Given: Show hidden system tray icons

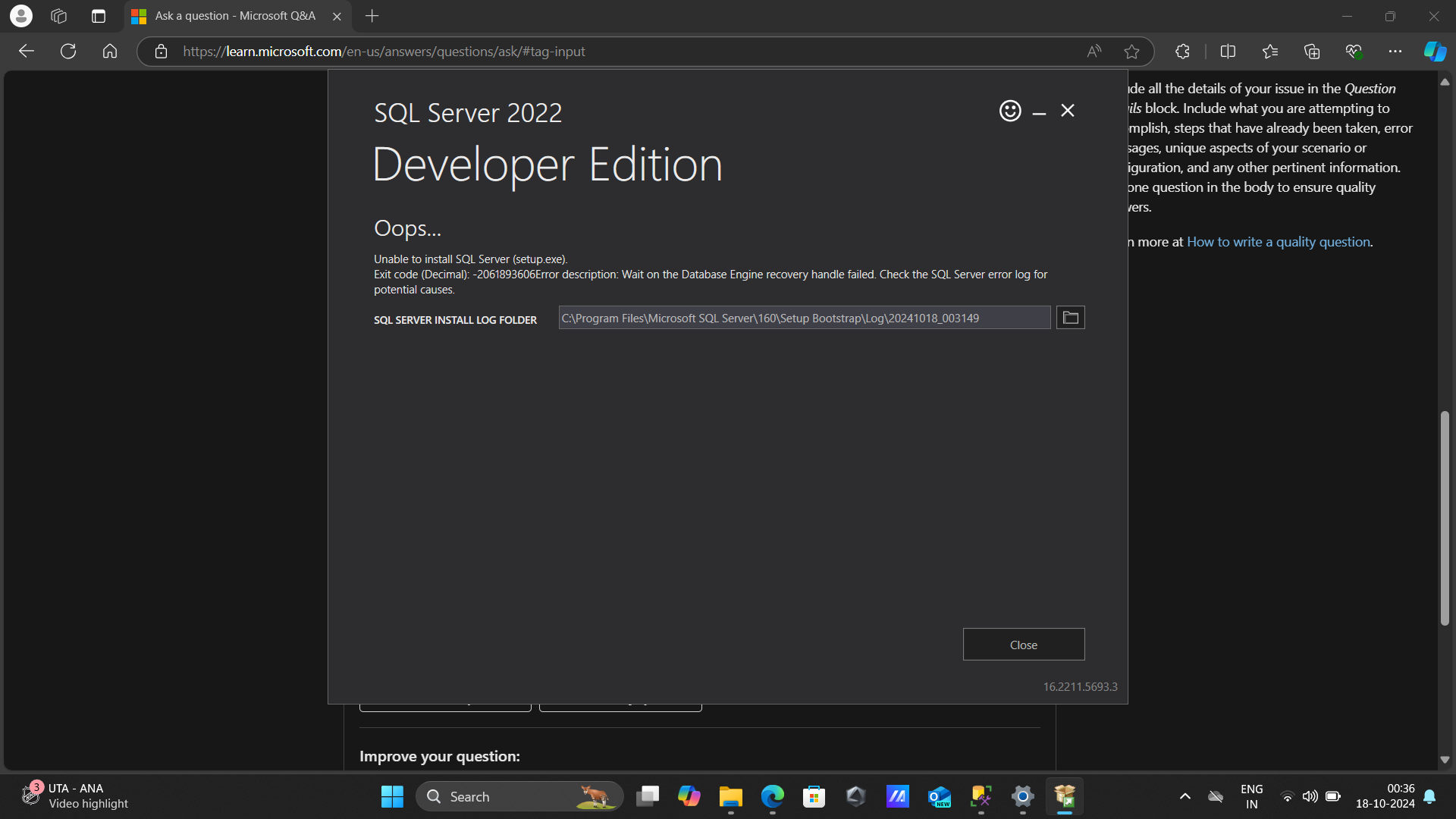Looking at the screenshot, I should tap(1185, 796).
